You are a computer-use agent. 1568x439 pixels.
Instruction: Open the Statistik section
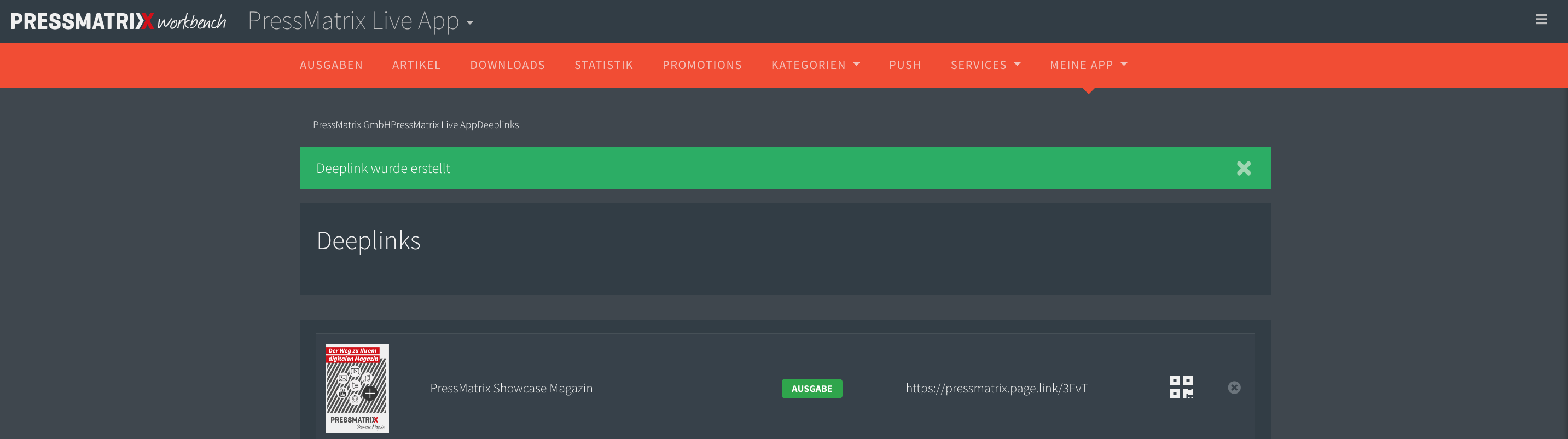tap(604, 65)
